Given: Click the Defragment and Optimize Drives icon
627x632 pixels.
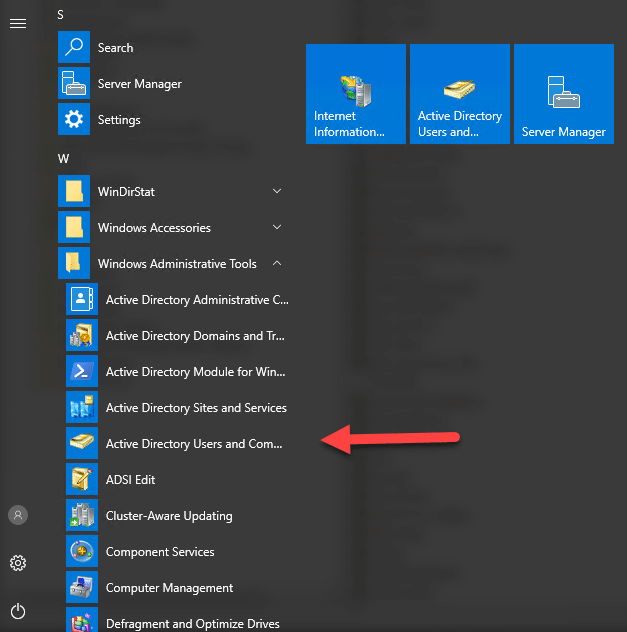Looking at the screenshot, I should pyautogui.click(x=82, y=620).
